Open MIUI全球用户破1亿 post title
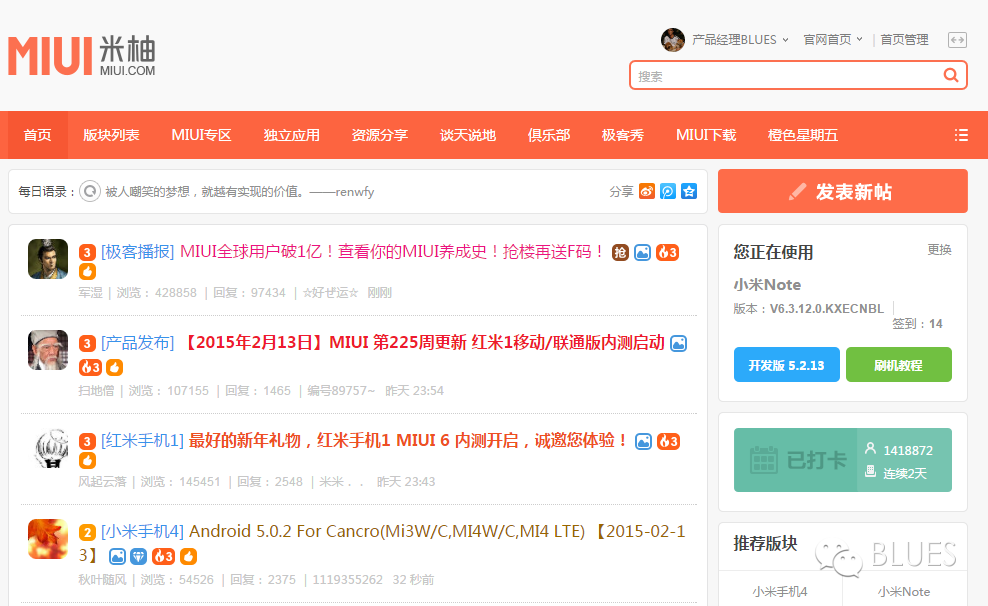The height and width of the screenshot is (606, 988). click(392, 252)
